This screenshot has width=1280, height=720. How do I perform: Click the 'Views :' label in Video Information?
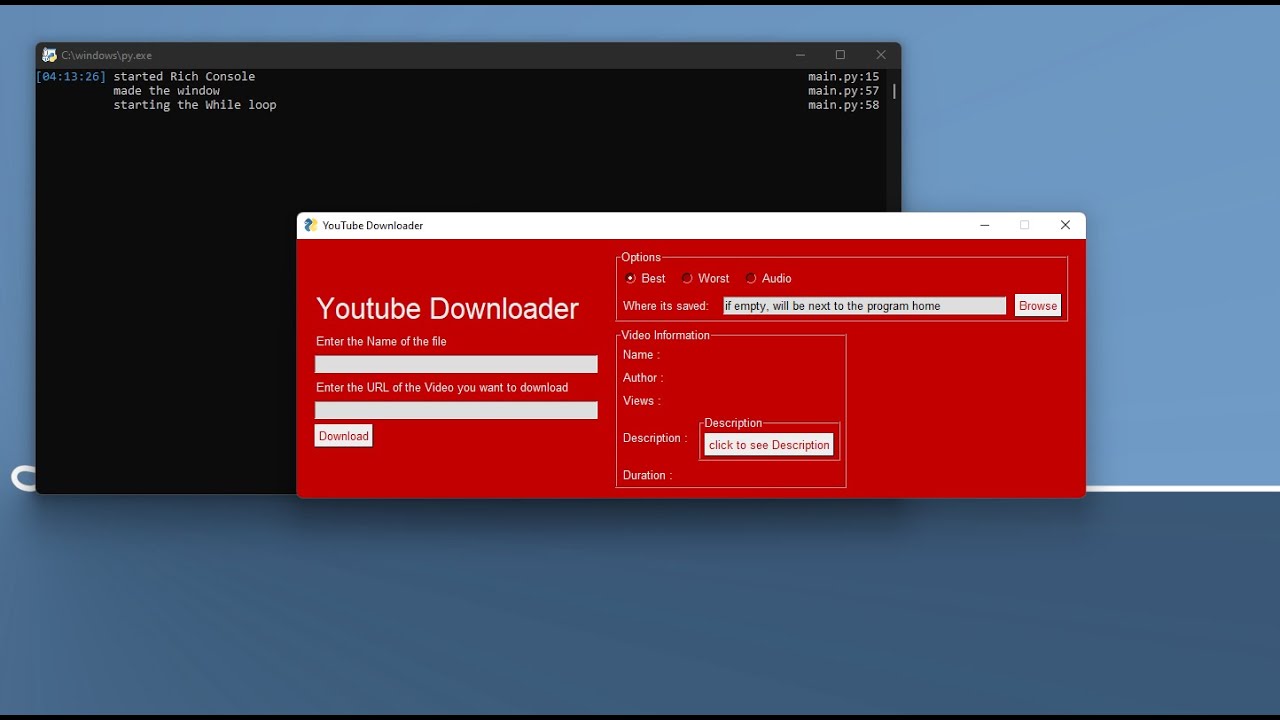pyautogui.click(x=642, y=401)
